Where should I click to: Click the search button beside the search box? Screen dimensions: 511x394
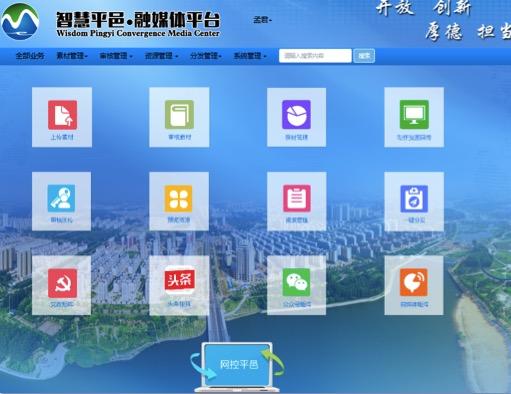364,56
